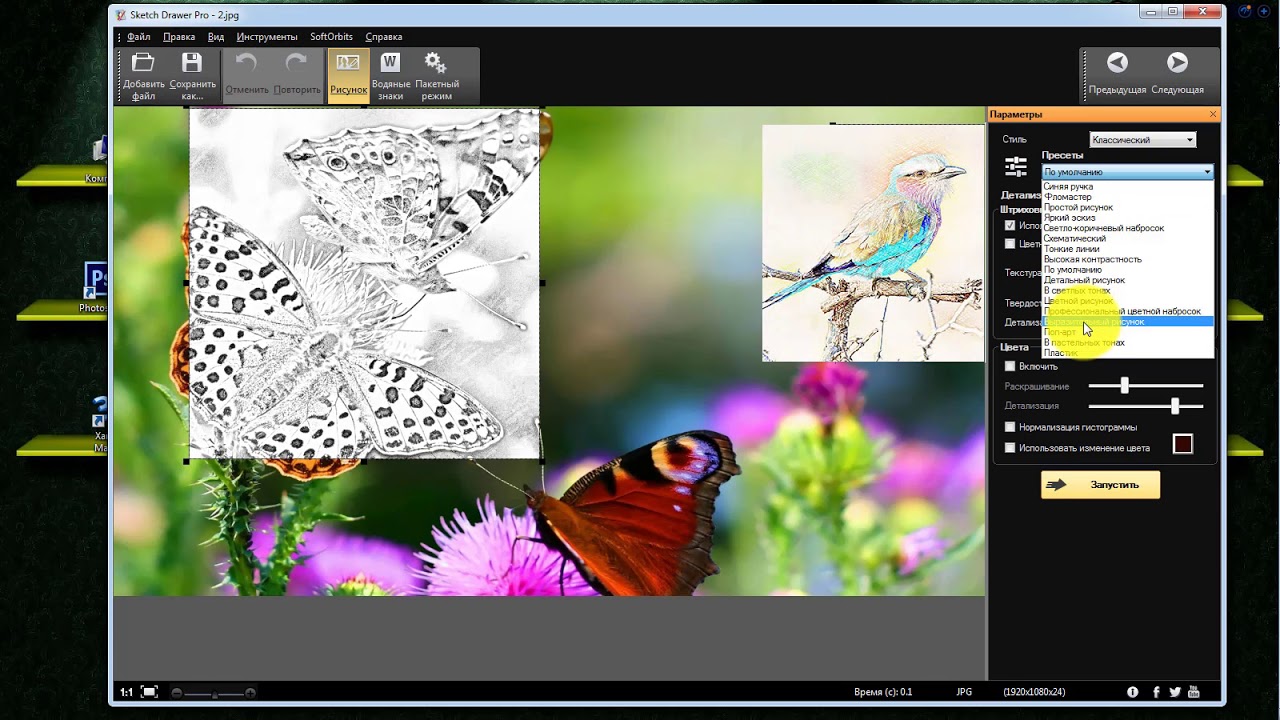Click the Twitter icon in status bar

click(x=1175, y=692)
